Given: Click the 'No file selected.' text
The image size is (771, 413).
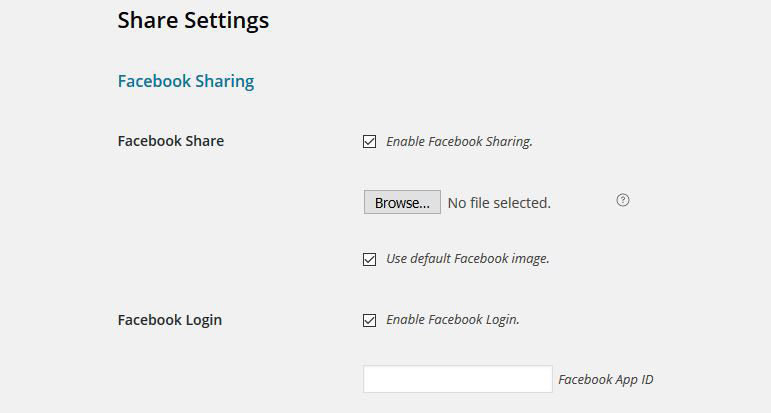Looking at the screenshot, I should 499,203.
